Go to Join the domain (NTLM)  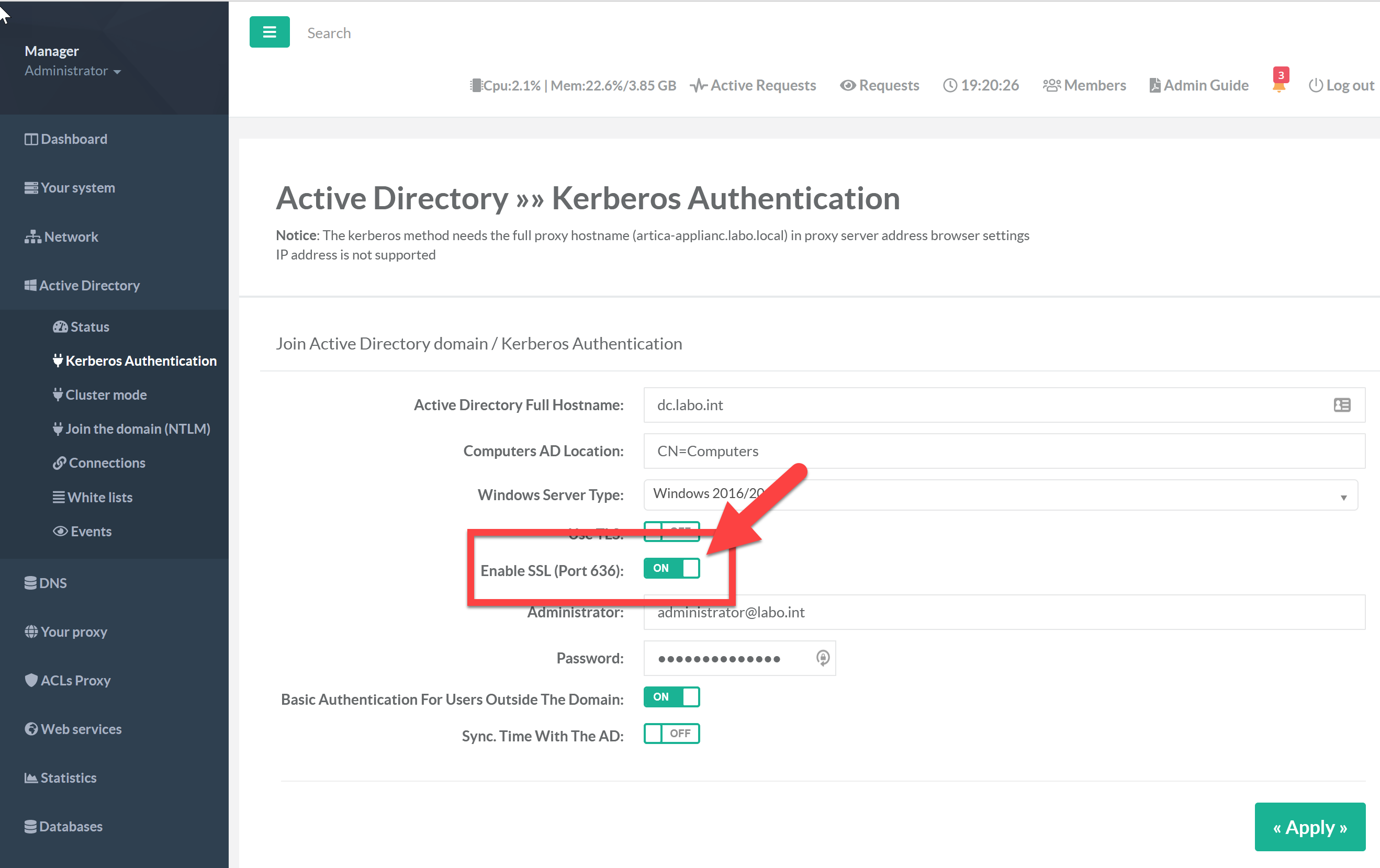137,429
